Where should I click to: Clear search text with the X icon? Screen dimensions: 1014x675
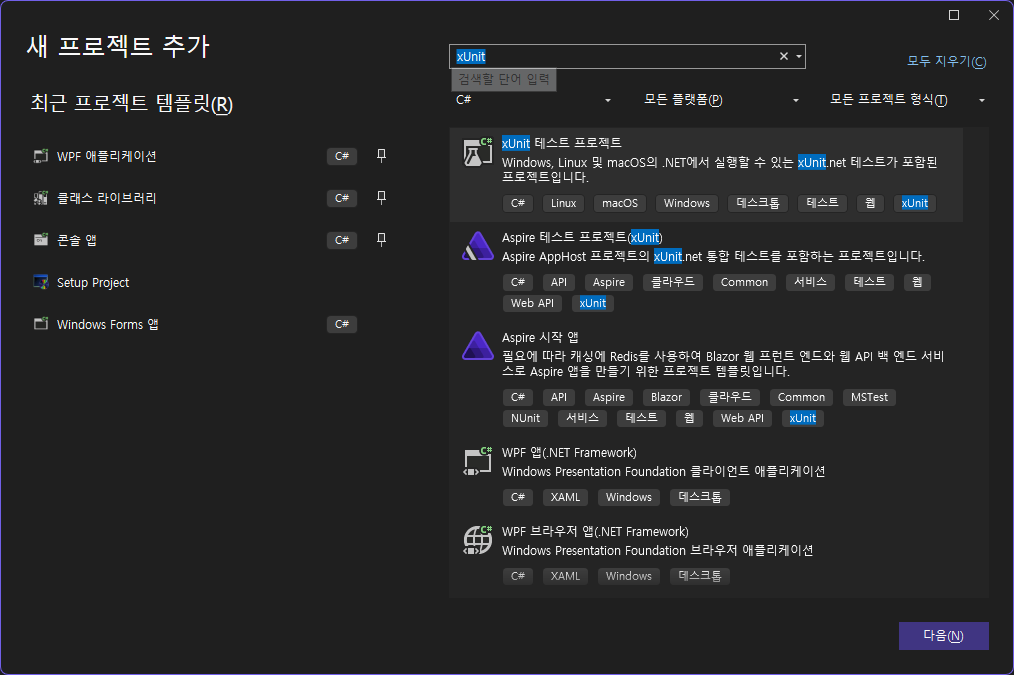tap(784, 57)
